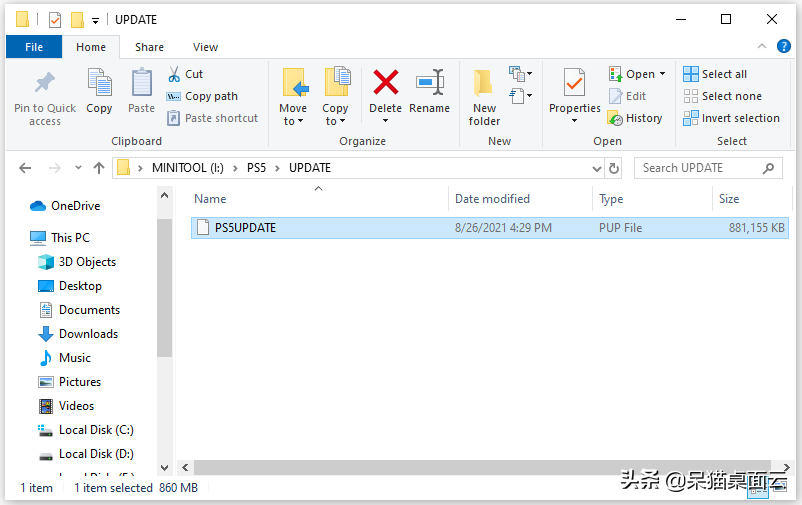802x505 pixels.
Task: Expand the address bar history dropdown
Action: click(596, 168)
